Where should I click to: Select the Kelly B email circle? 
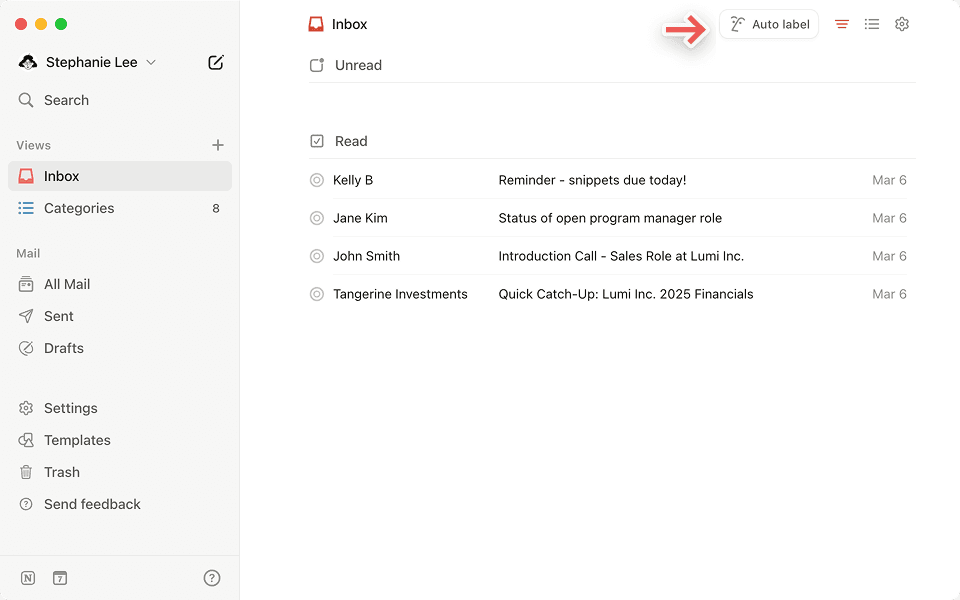pyautogui.click(x=317, y=179)
